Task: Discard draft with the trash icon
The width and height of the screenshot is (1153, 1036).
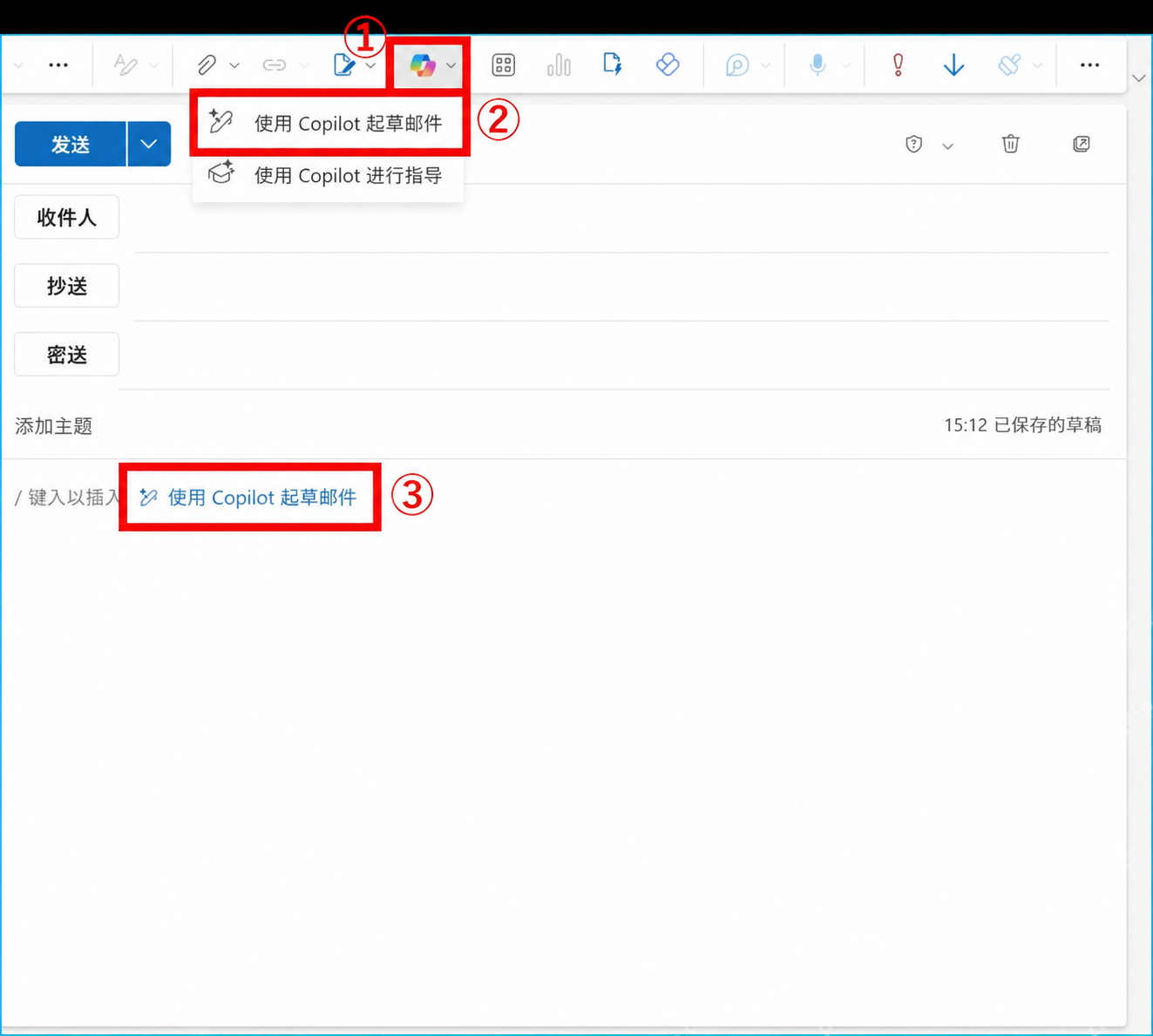Action: (x=1011, y=144)
